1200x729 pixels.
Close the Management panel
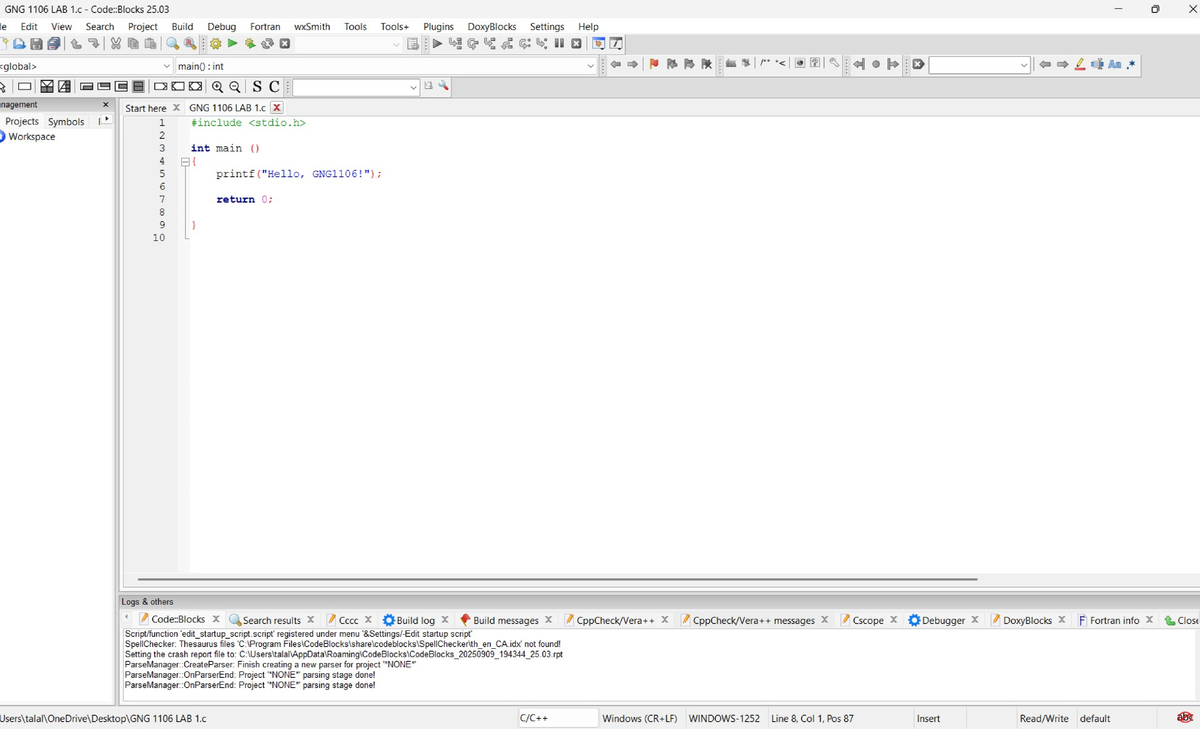(x=106, y=105)
